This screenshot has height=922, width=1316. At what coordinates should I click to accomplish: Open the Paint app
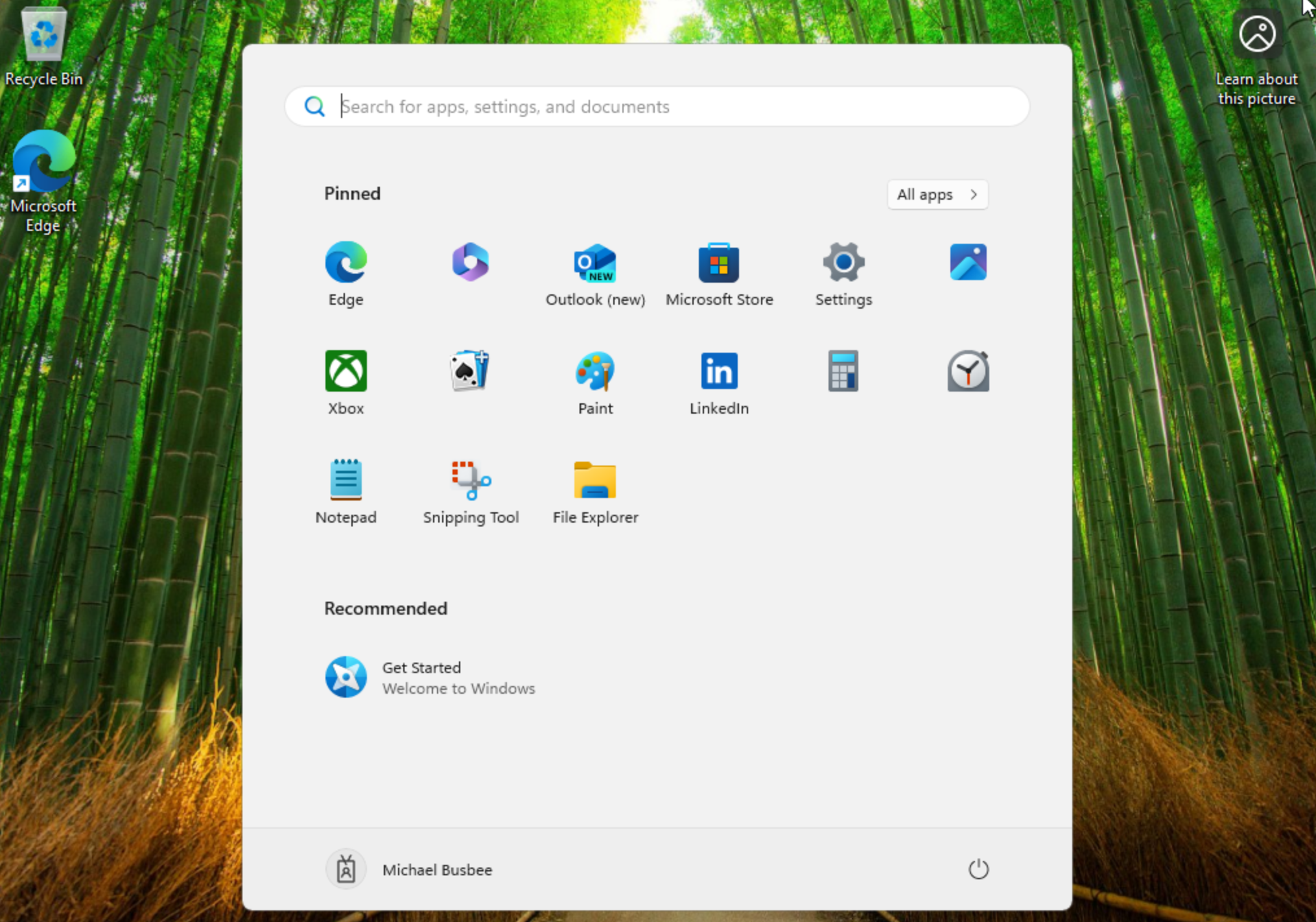pyautogui.click(x=594, y=381)
